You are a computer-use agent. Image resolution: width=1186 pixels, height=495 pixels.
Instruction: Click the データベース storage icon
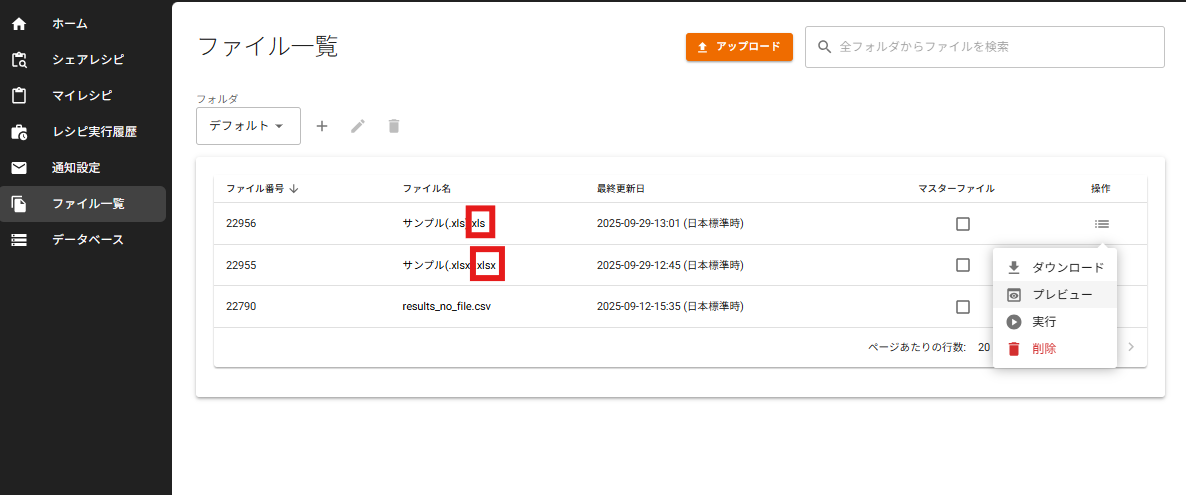(x=19, y=240)
